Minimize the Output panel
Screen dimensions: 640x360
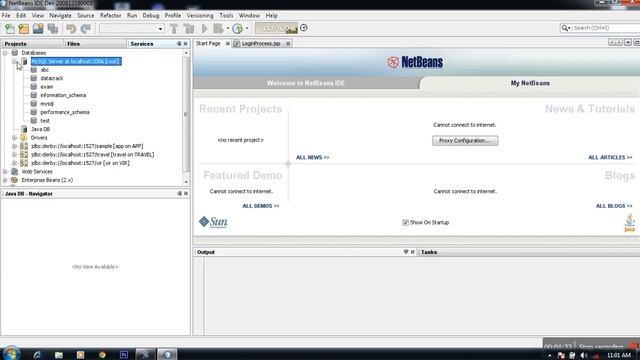click(x=406, y=252)
